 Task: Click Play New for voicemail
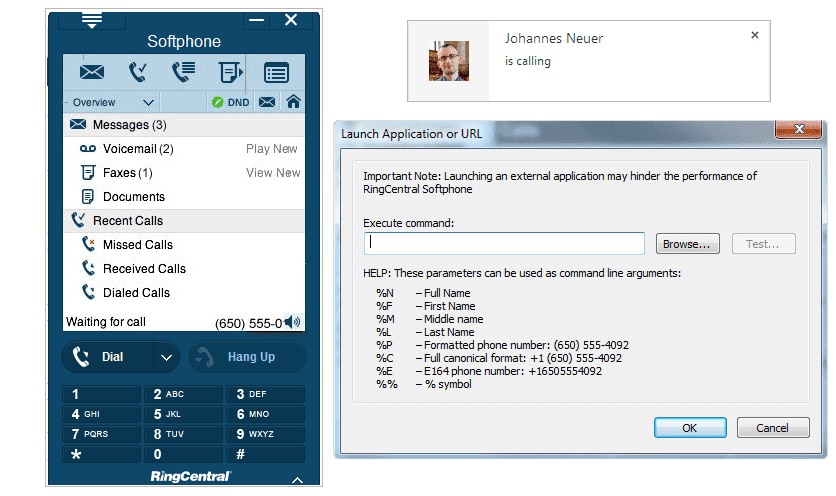(x=271, y=149)
